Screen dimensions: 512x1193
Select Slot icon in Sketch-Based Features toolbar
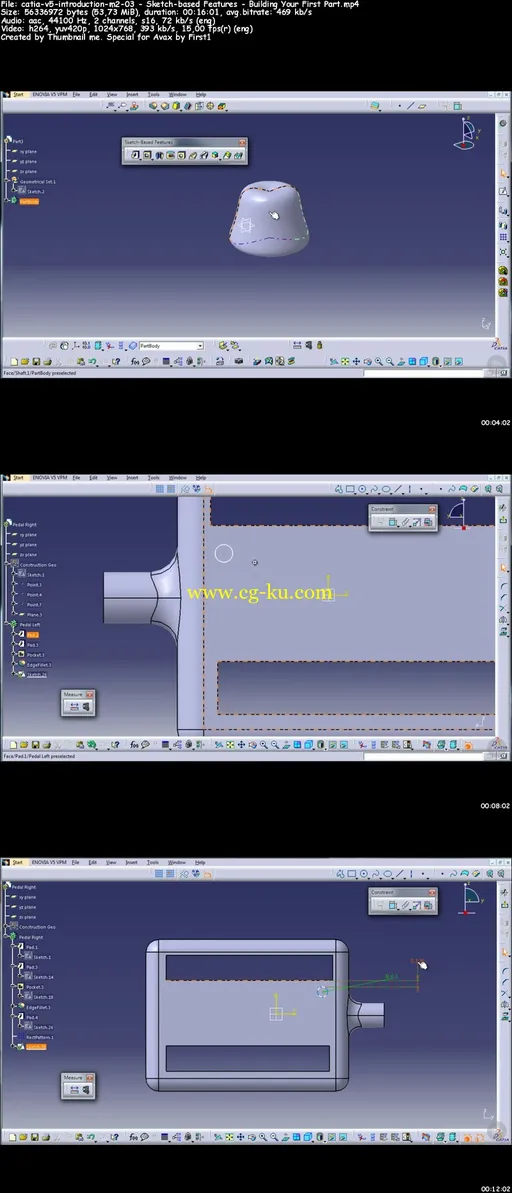(204, 155)
